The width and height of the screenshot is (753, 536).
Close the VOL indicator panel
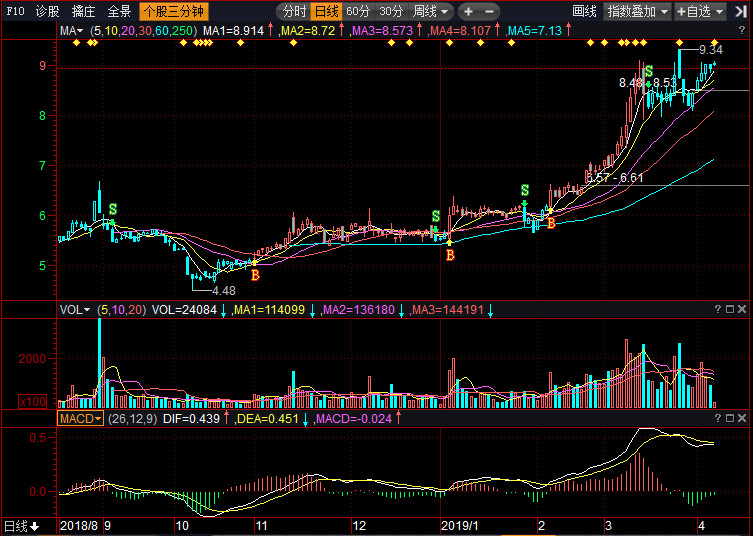pyautogui.click(x=741, y=311)
